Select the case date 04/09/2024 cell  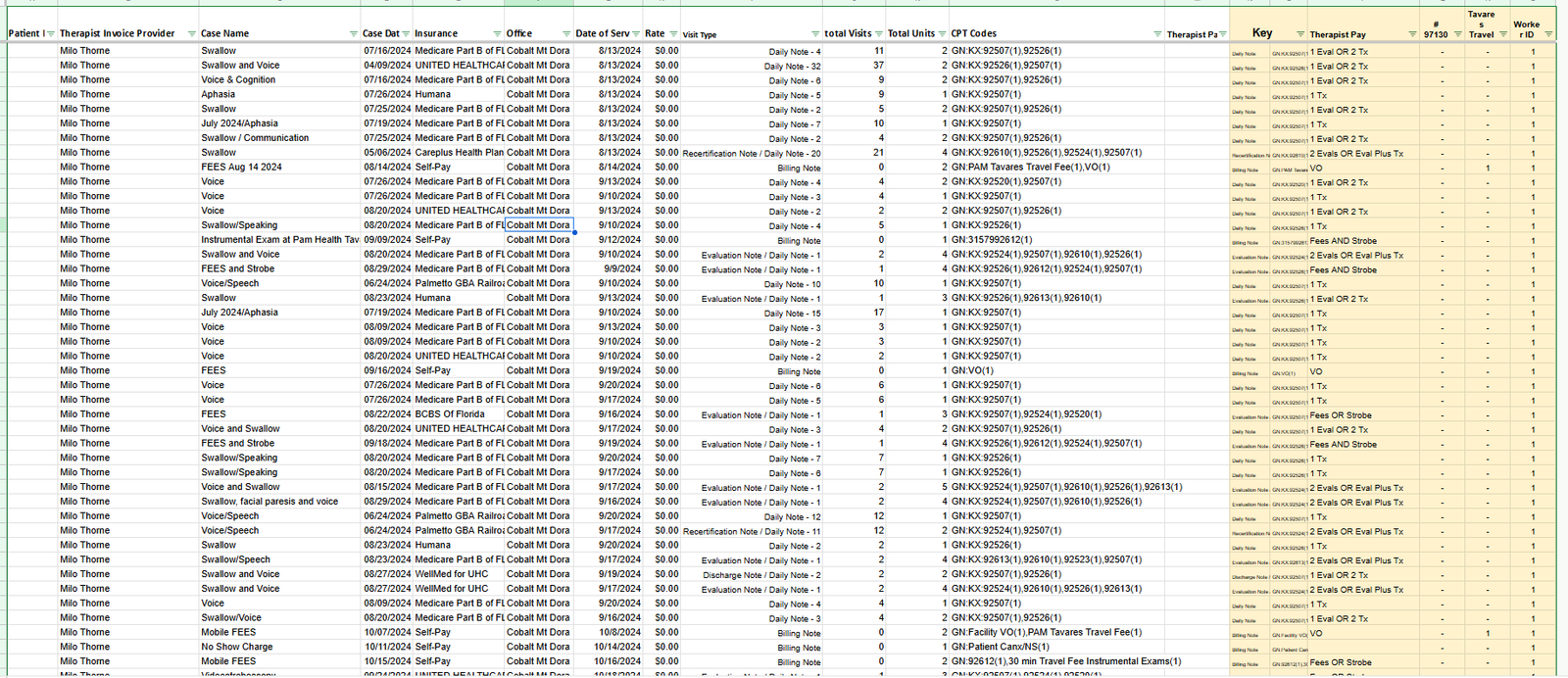387,66
